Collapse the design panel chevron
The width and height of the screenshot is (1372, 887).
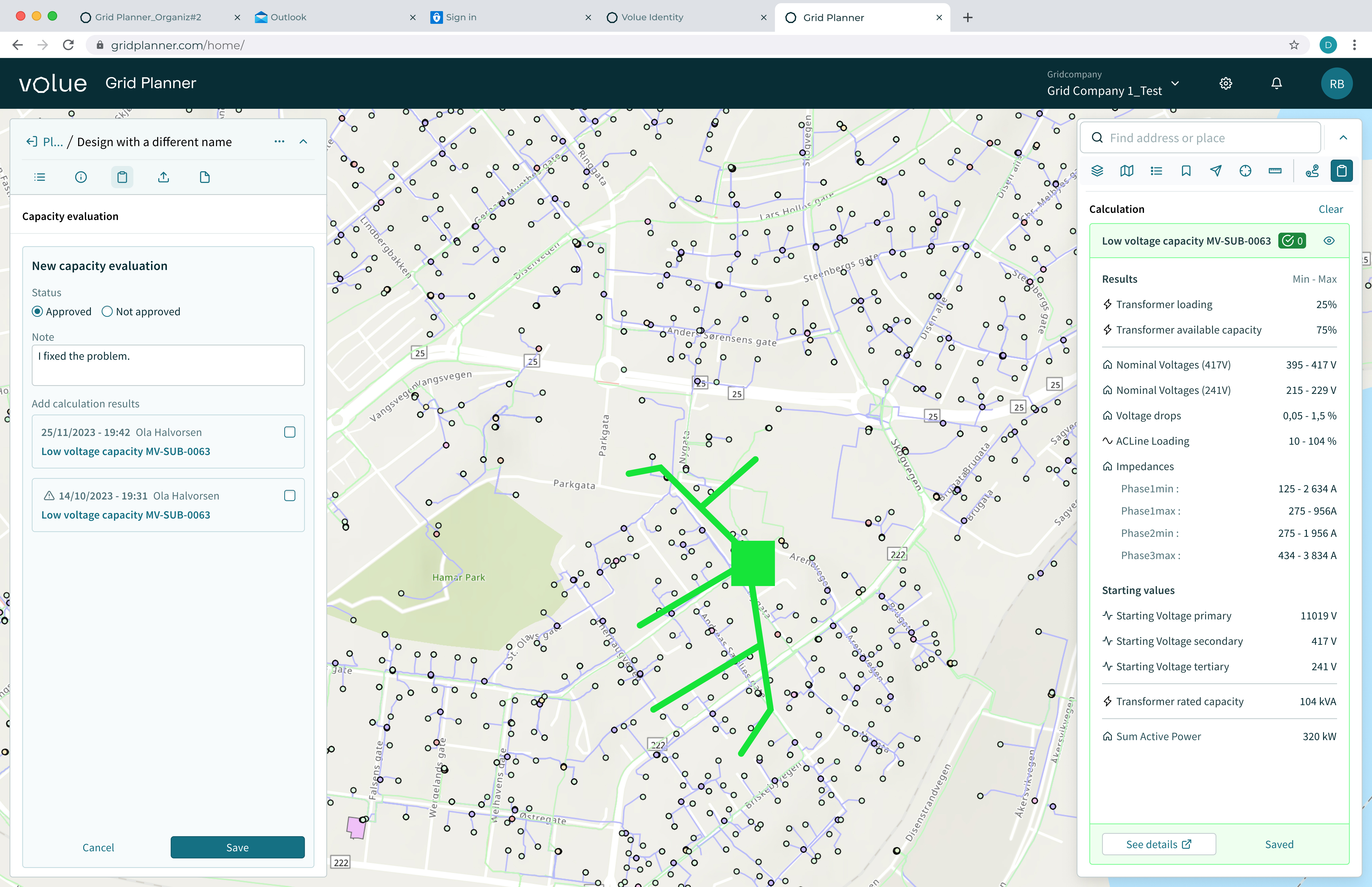(303, 142)
